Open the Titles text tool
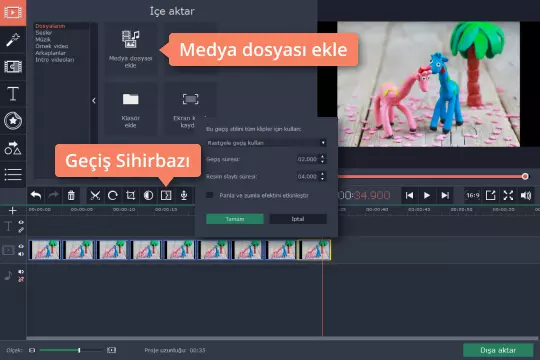Image resolution: width=540 pixels, height=360 pixels. [13, 94]
